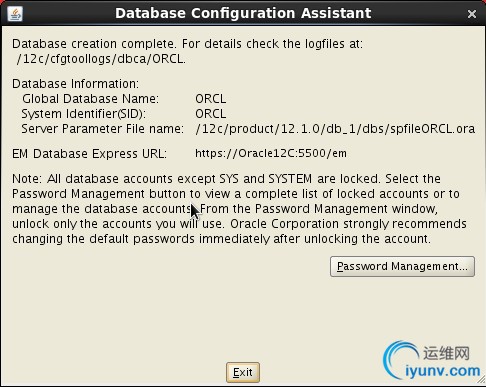Click the note about locked database accounts
The height and width of the screenshot is (387, 486).
tap(239, 209)
